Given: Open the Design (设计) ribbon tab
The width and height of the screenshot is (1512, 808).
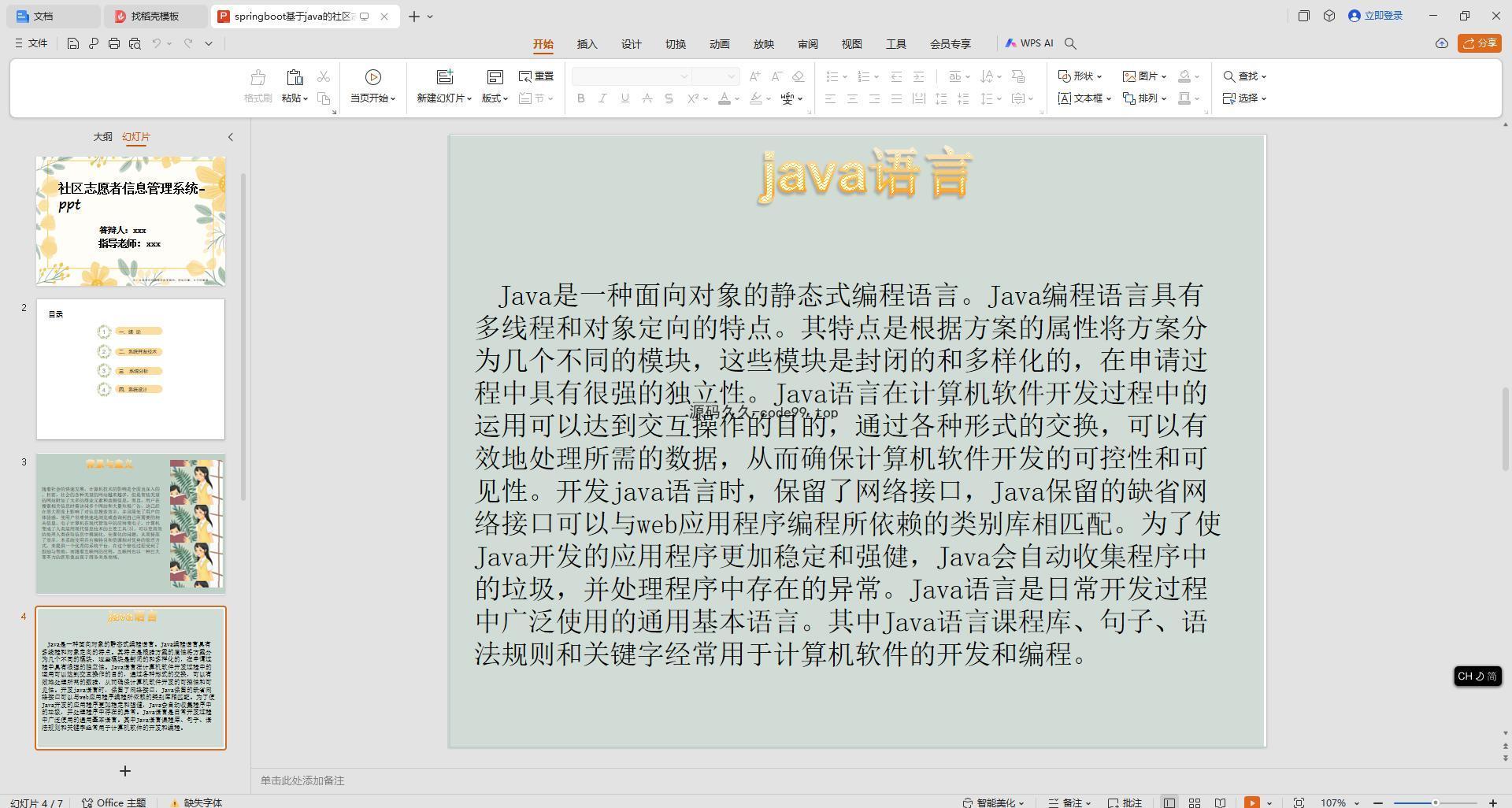Looking at the screenshot, I should point(631,44).
